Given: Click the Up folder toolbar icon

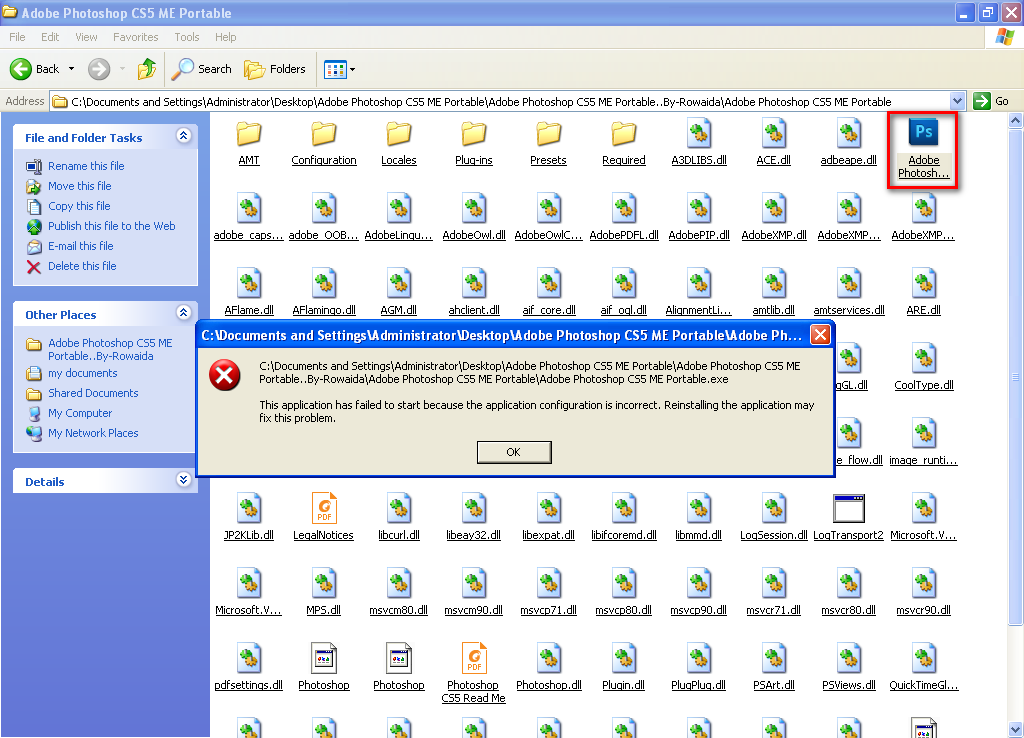Looking at the screenshot, I should coord(147,69).
